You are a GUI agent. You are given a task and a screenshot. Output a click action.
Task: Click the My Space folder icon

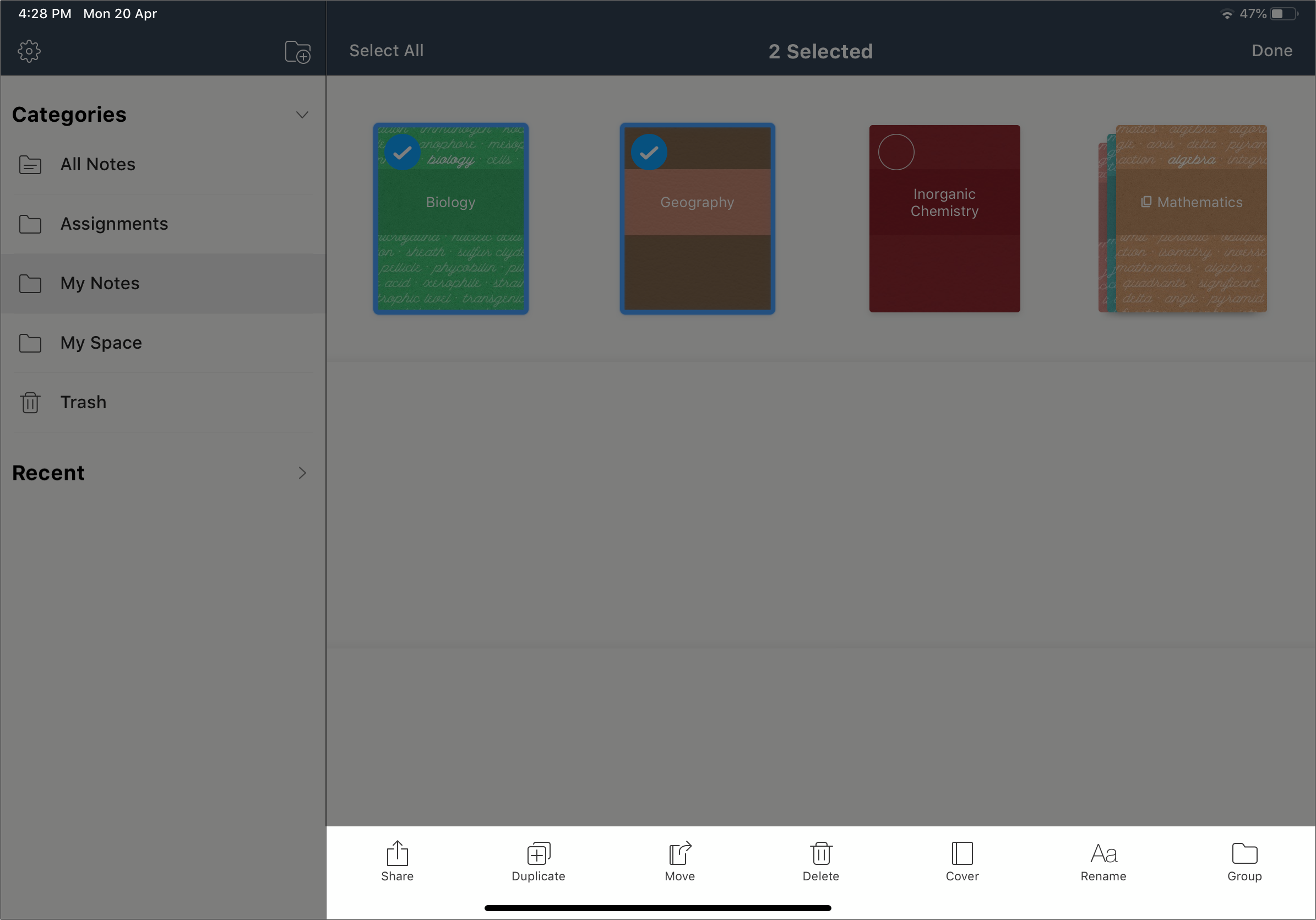(30, 343)
